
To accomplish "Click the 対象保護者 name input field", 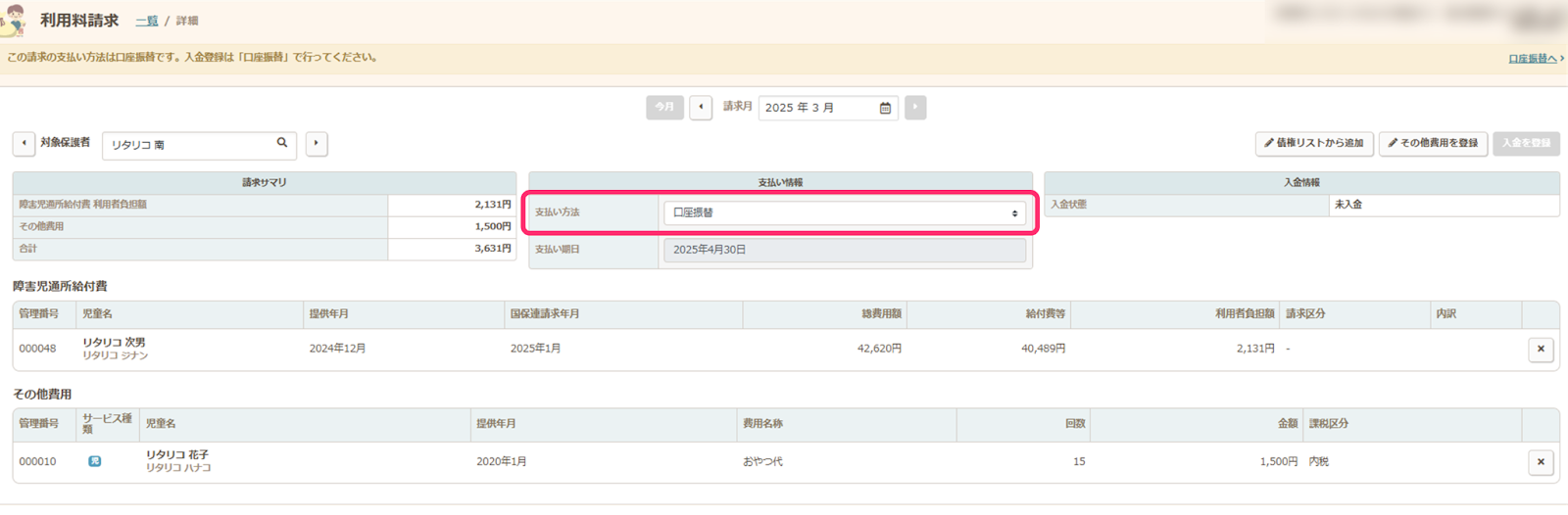I will tap(186, 145).
